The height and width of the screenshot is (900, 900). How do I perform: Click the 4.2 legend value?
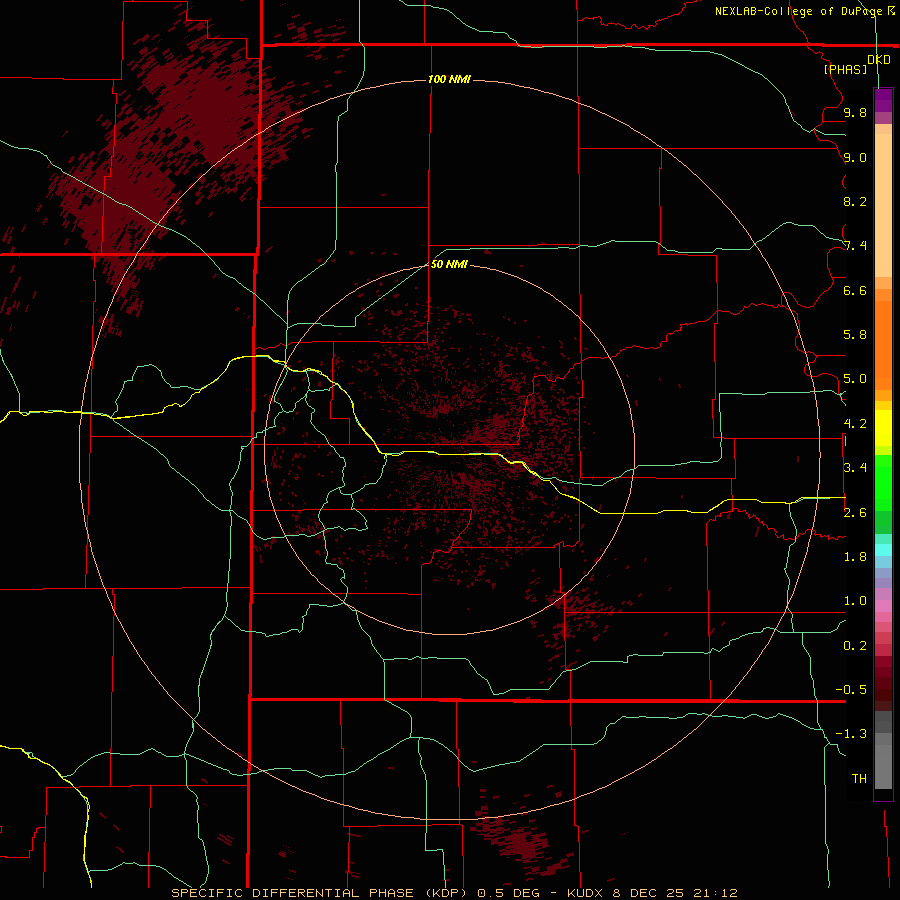pyautogui.click(x=855, y=424)
